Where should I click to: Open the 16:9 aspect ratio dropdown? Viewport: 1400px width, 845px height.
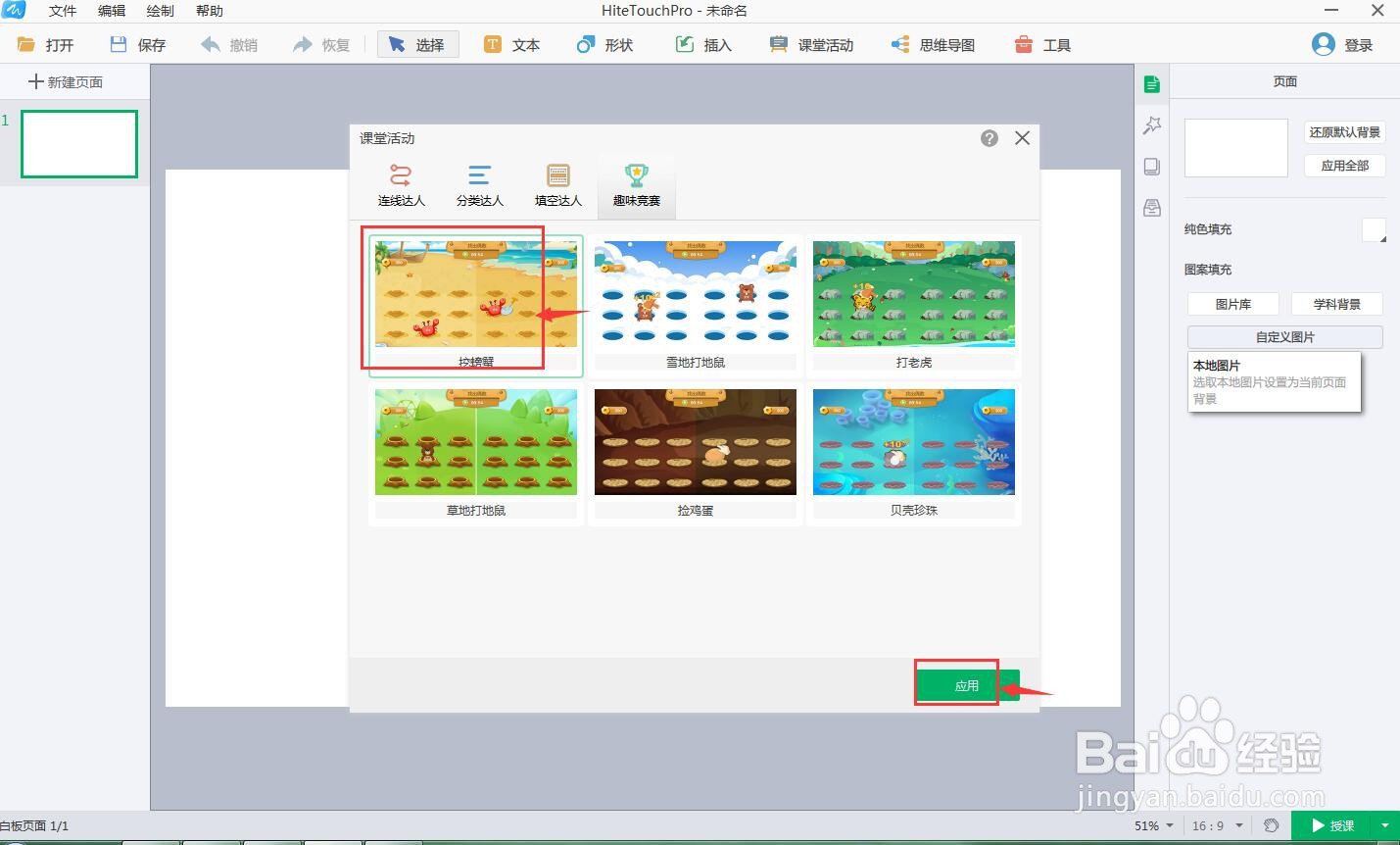[1218, 825]
